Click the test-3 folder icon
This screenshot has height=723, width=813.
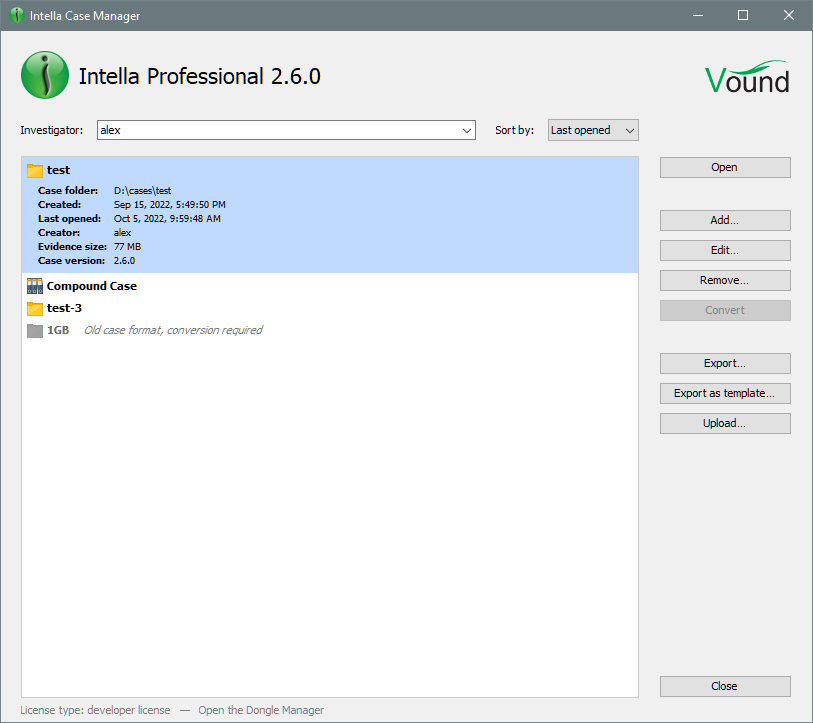coord(35,308)
